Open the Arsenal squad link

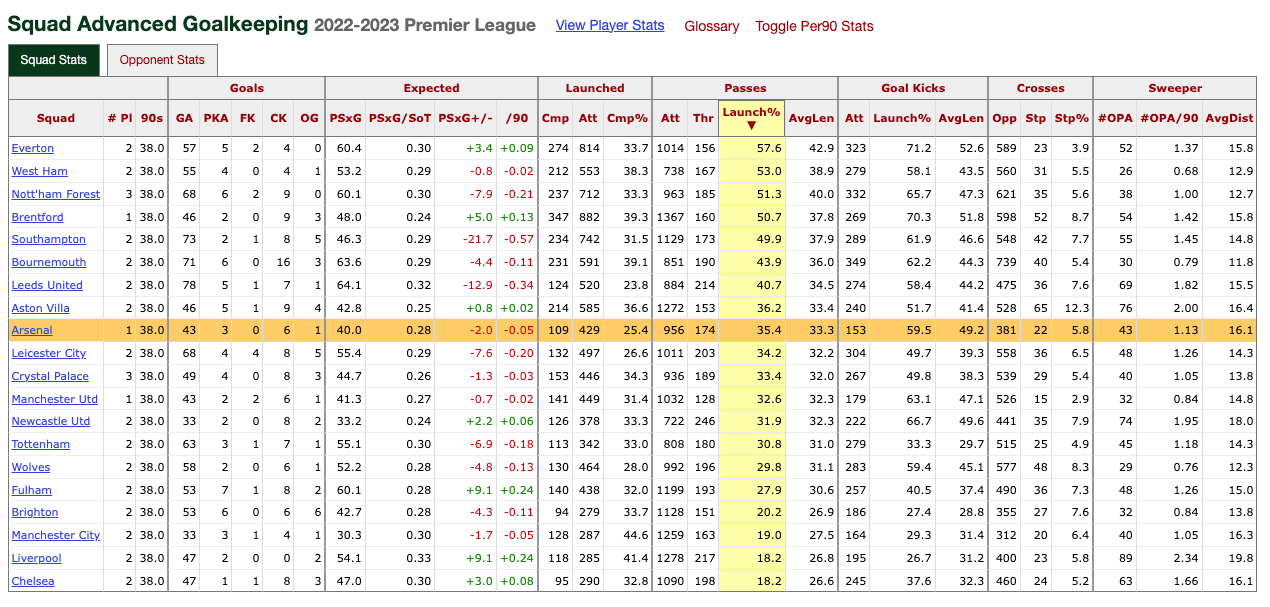32,330
